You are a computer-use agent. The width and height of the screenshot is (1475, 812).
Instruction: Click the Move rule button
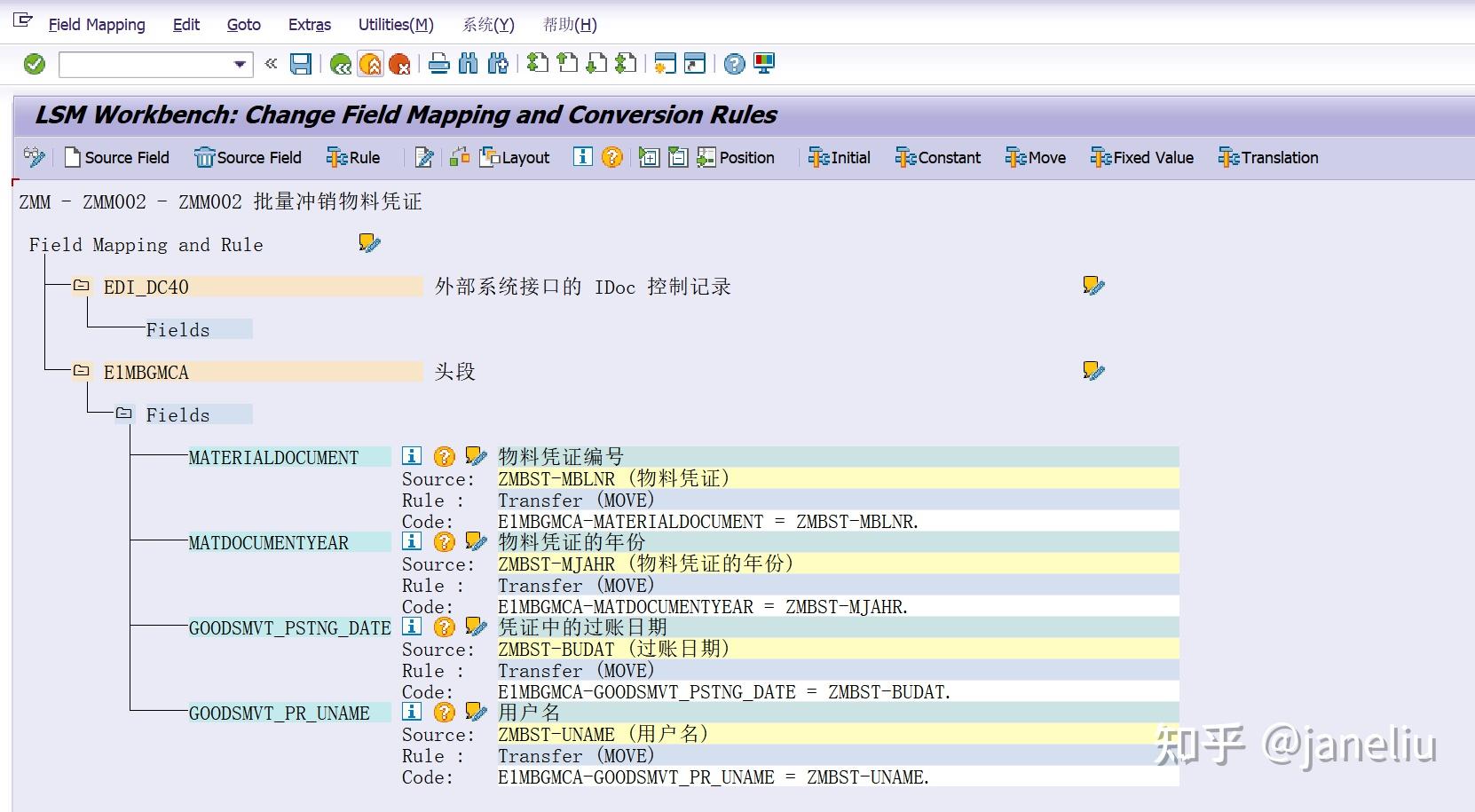click(x=1036, y=158)
